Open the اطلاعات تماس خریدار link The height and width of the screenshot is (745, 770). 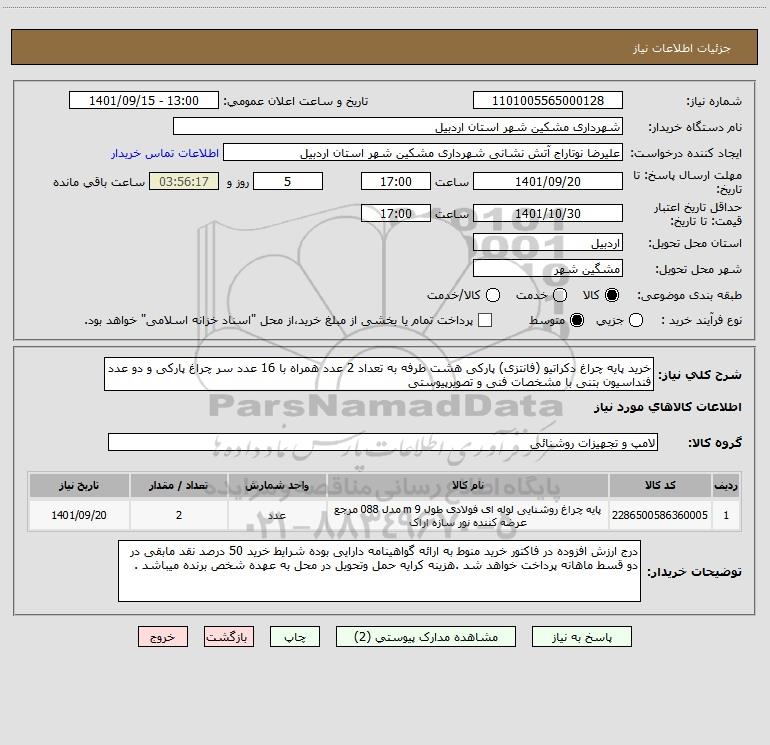pyautogui.click(x=165, y=153)
